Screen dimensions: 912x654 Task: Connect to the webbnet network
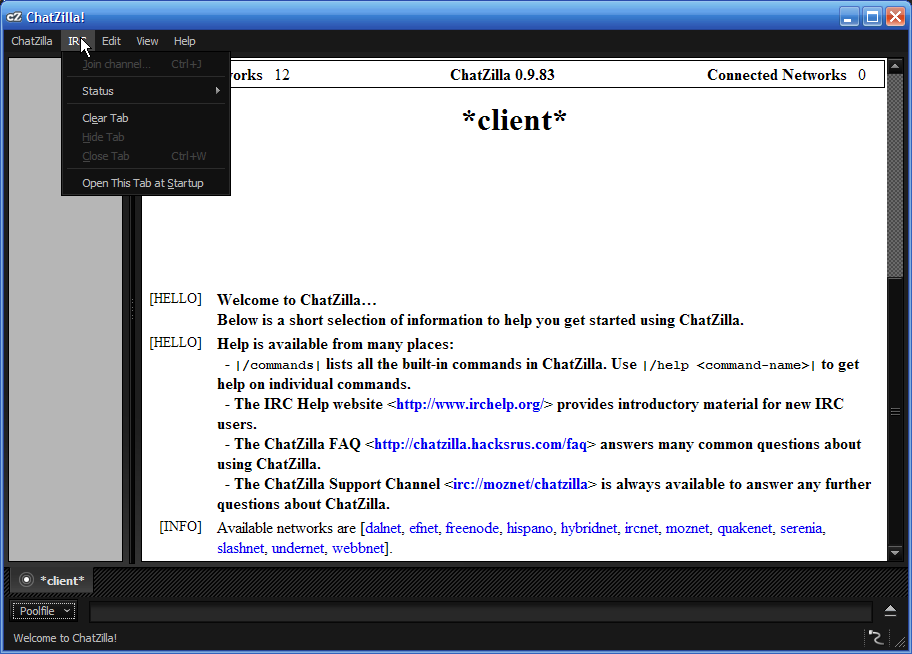(x=358, y=548)
